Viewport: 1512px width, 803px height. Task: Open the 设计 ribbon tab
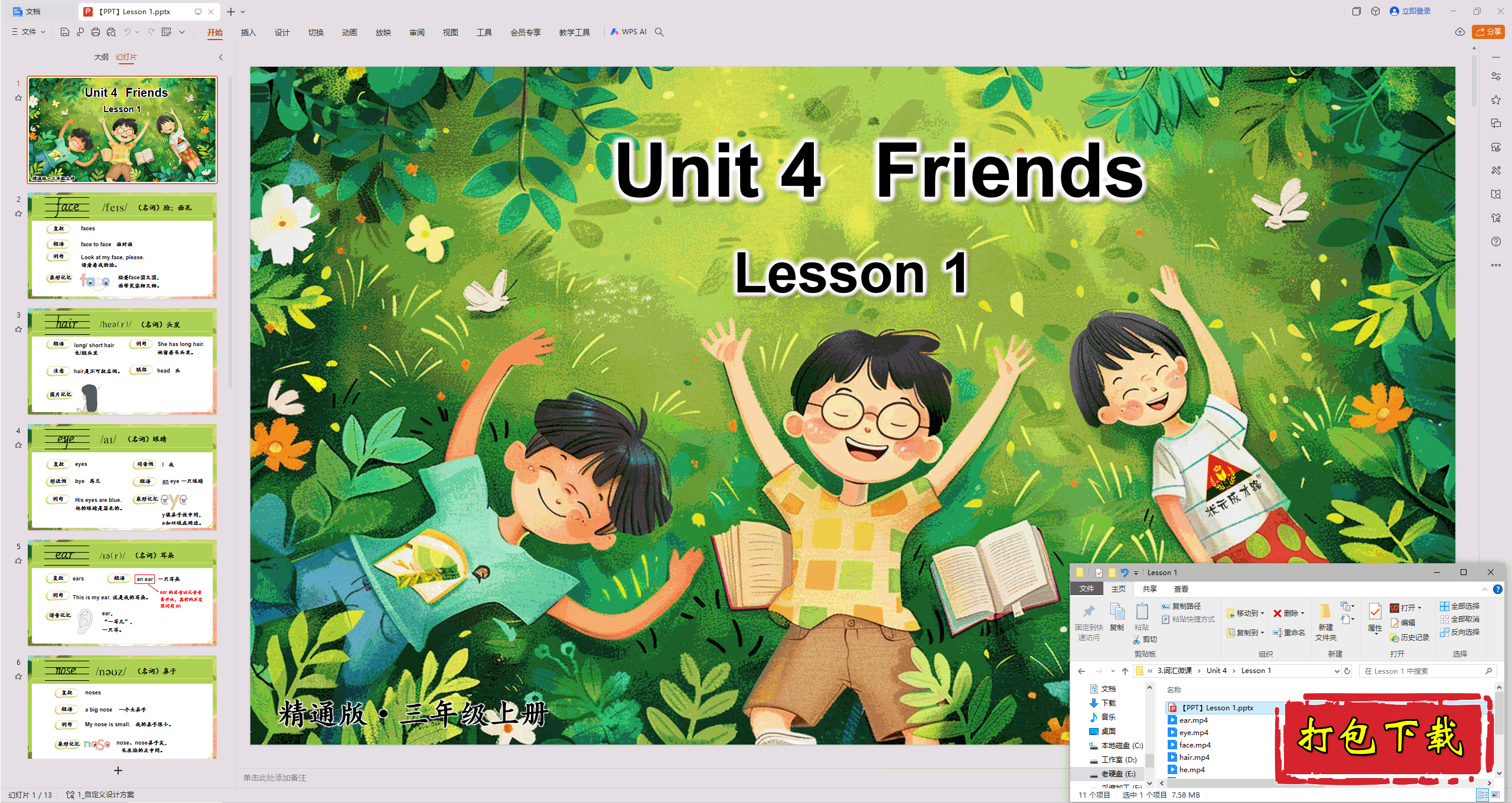(x=282, y=32)
